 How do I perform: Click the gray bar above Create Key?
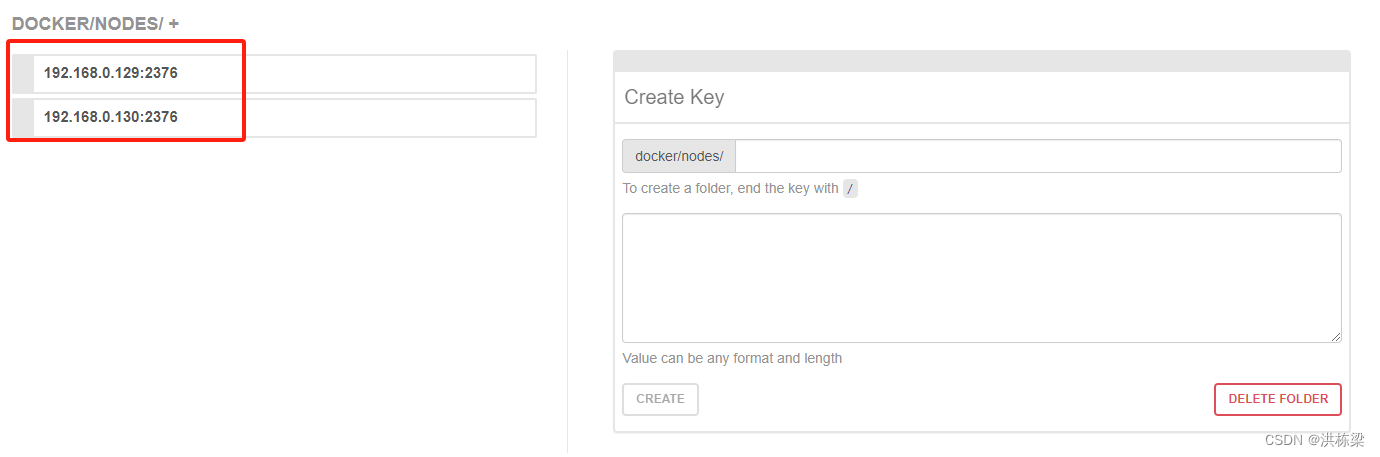pyautogui.click(x=981, y=61)
